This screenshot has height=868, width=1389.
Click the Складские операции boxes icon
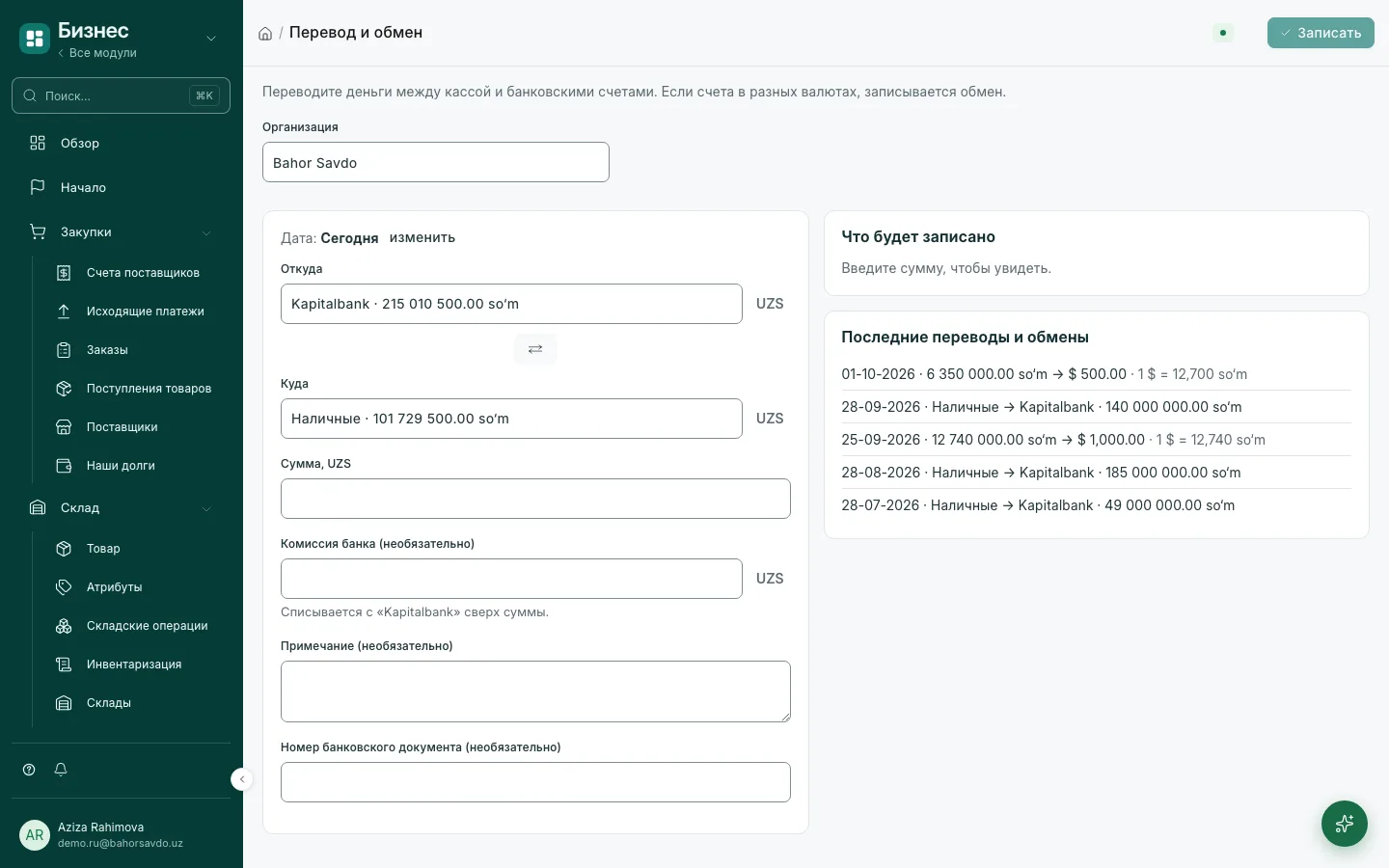[x=64, y=626]
